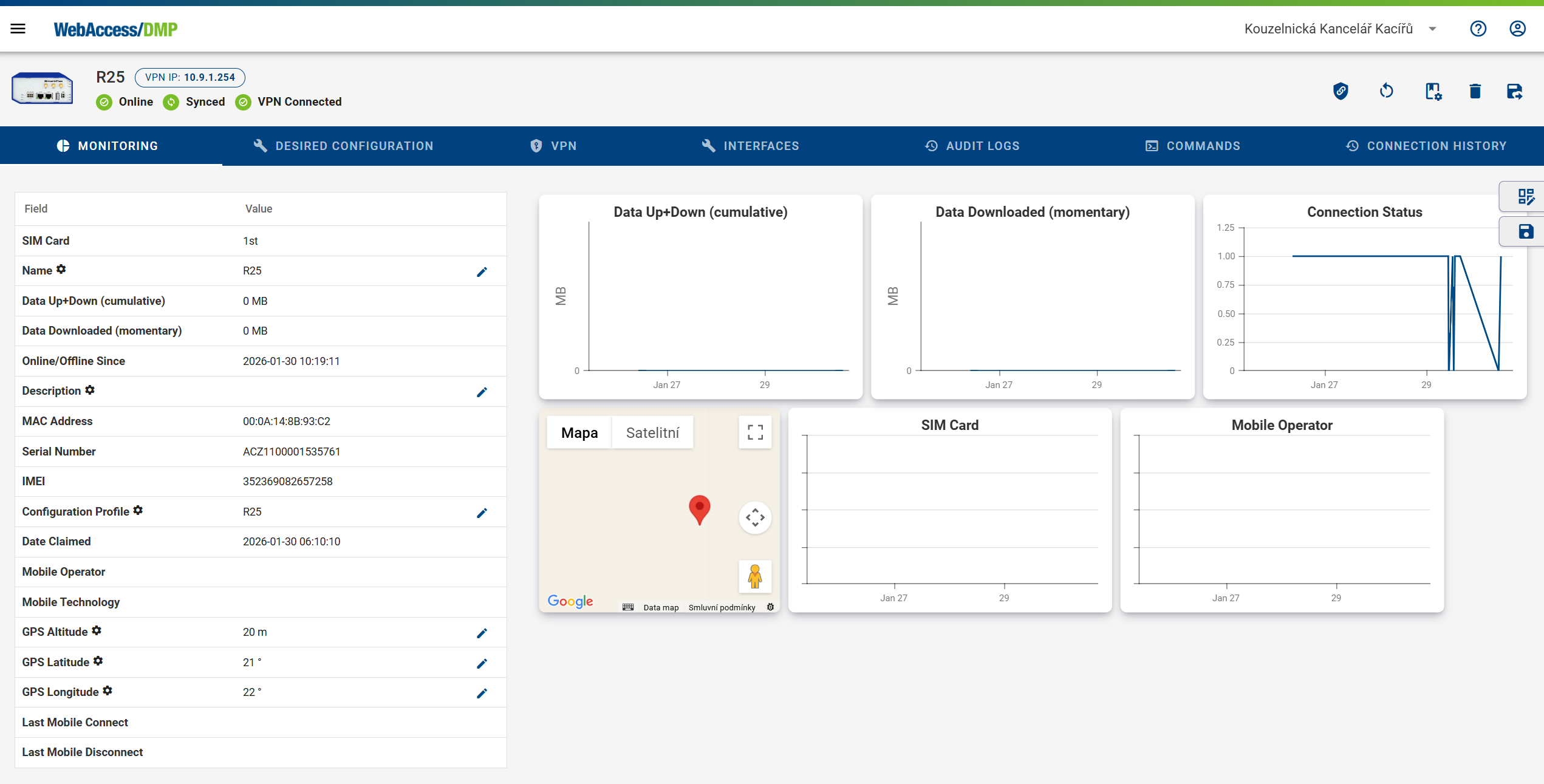Open the gear next to Configuration Profile
1544x784 pixels.
pyautogui.click(x=139, y=510)
